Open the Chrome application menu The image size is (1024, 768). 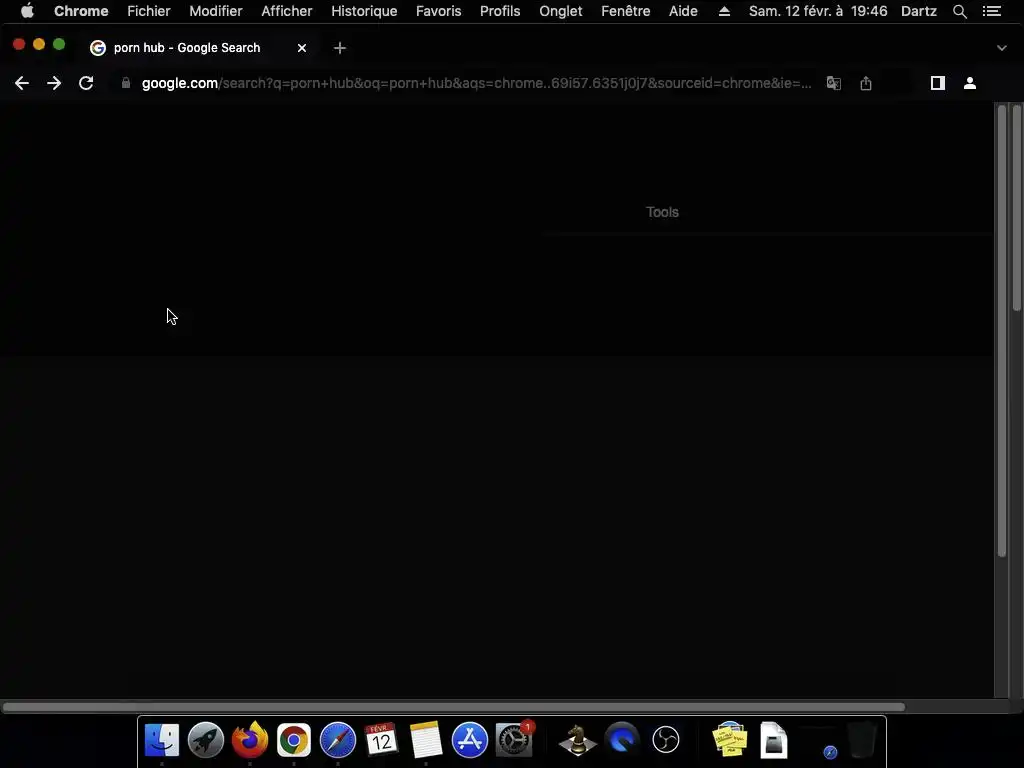[81, 11]
